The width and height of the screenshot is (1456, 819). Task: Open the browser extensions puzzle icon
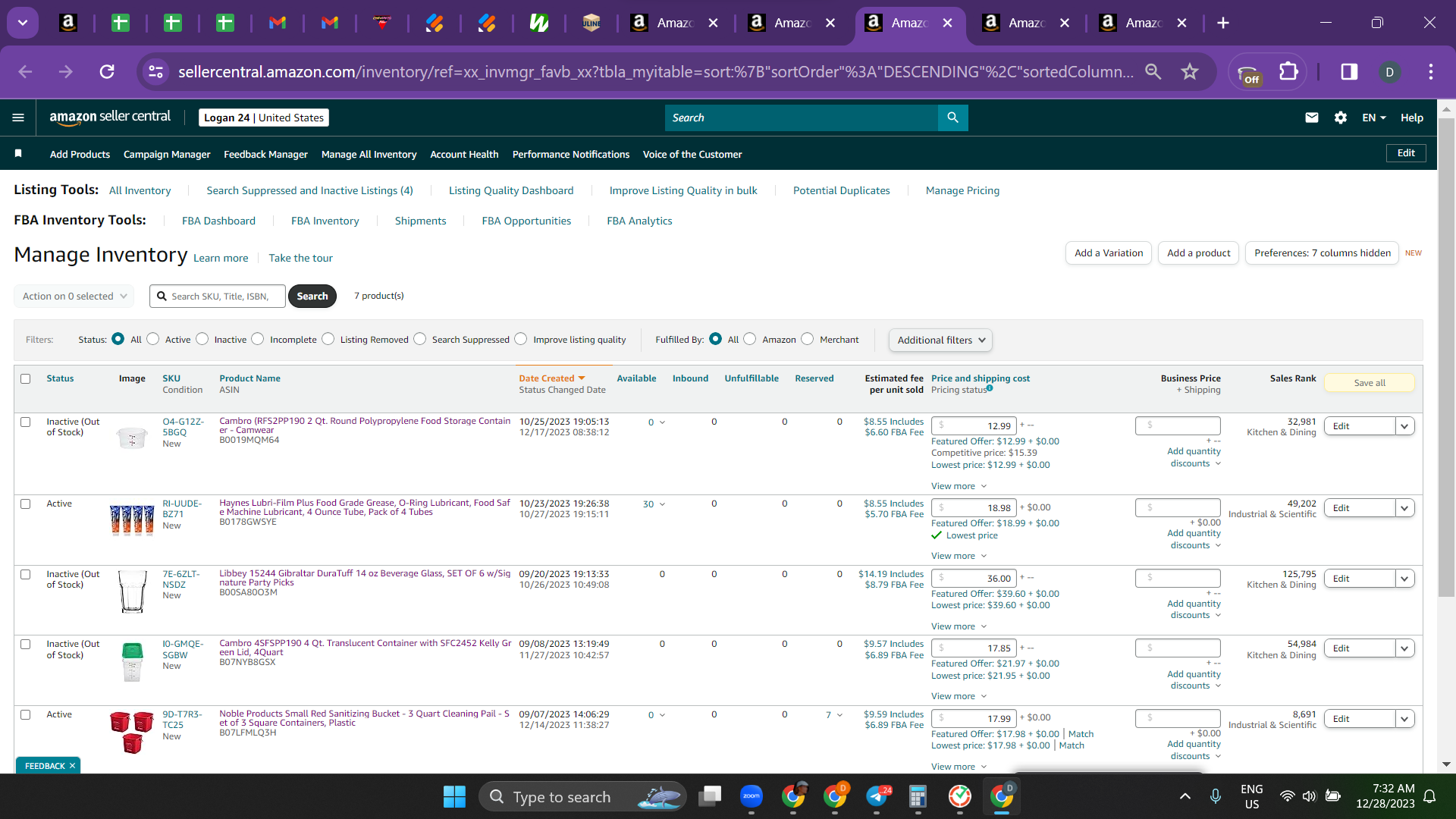tap(1288, 71)
